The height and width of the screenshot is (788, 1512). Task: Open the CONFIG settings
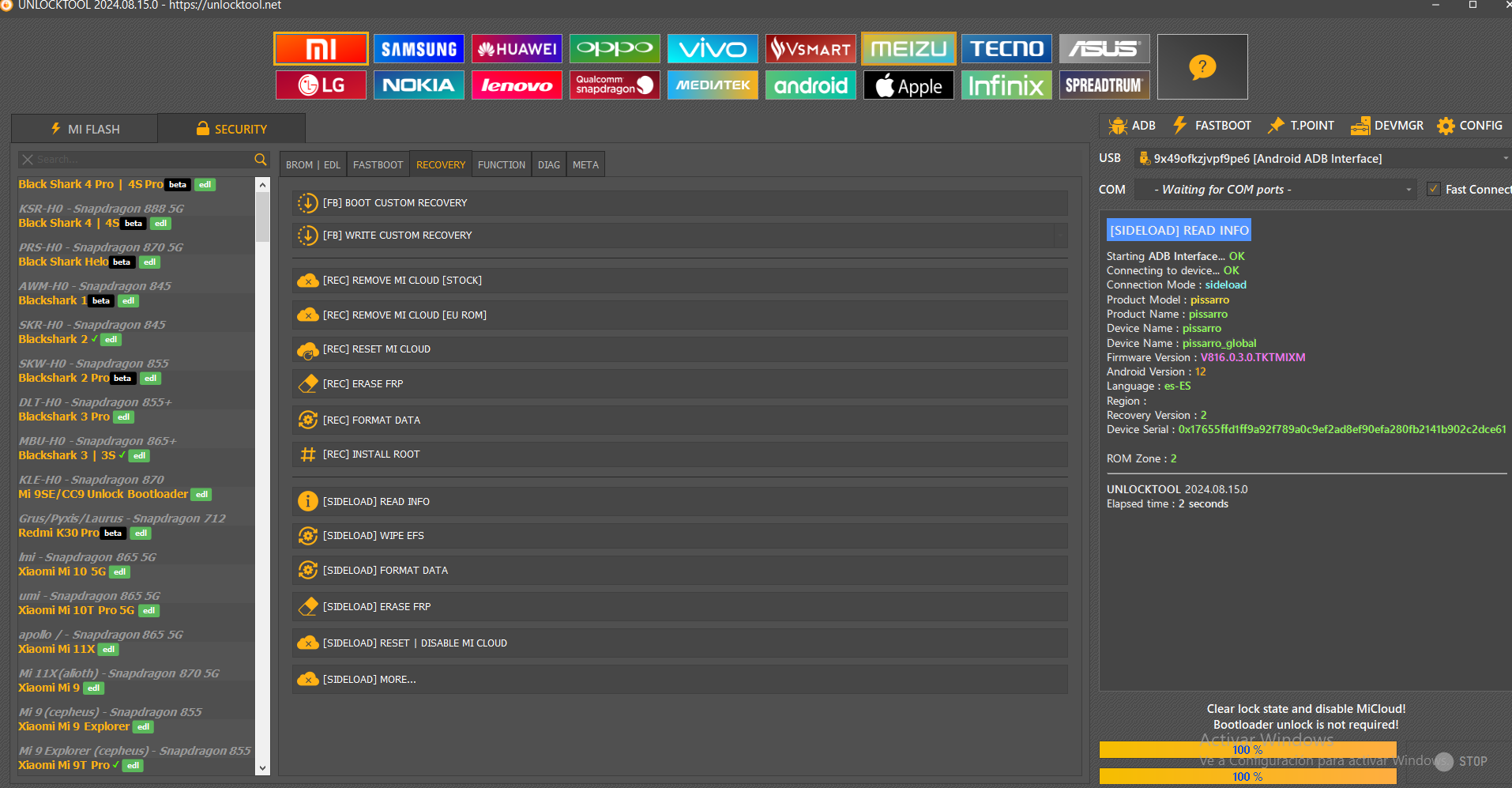(x=1470, y=126)
